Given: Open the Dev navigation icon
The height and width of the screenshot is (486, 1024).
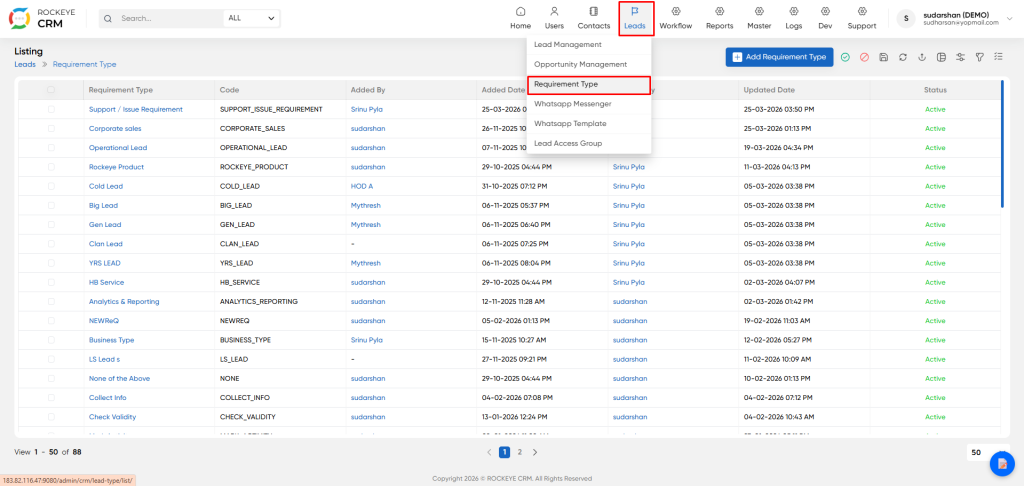Looking at the screenshot, I should [x=825, y=12].
